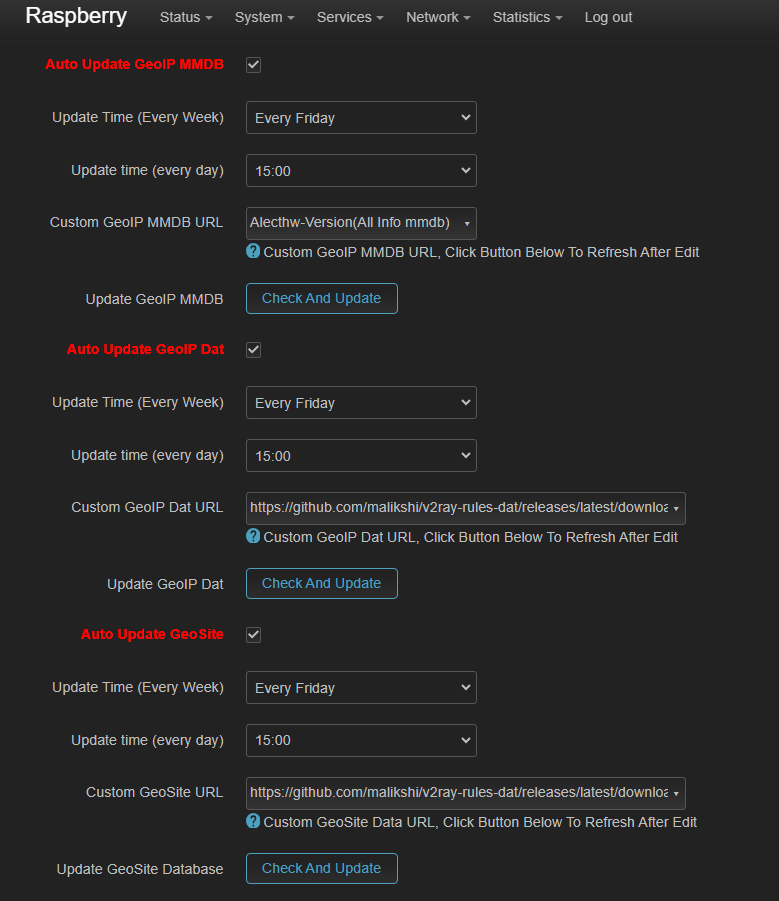Screen dimensions: 779x901
Task: Open GeoSite daily update time dropdown
Action: click(x=361, y=741)
